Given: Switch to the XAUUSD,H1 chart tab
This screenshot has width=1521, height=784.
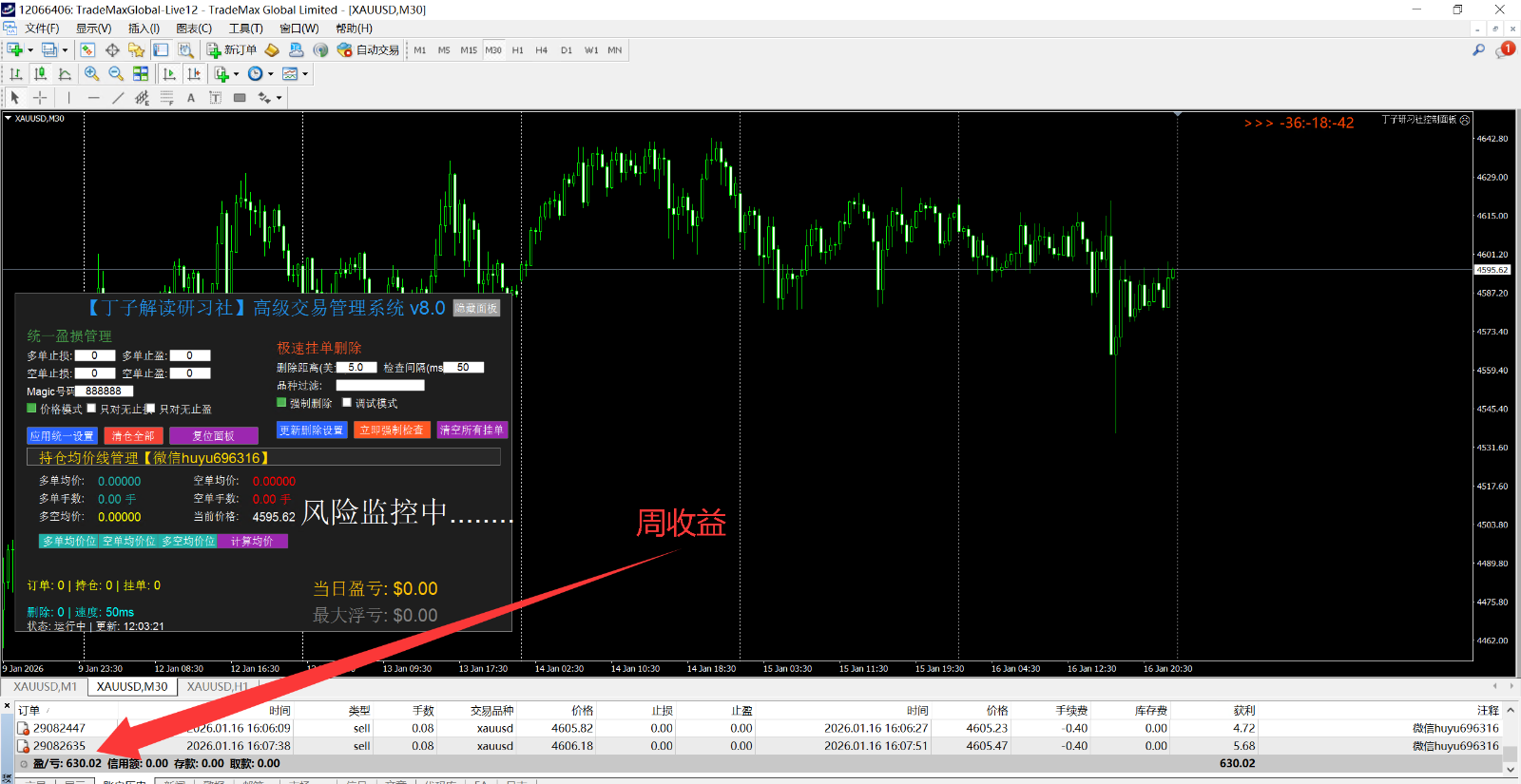Looking at the screenshot, I should tap(218, 686).
